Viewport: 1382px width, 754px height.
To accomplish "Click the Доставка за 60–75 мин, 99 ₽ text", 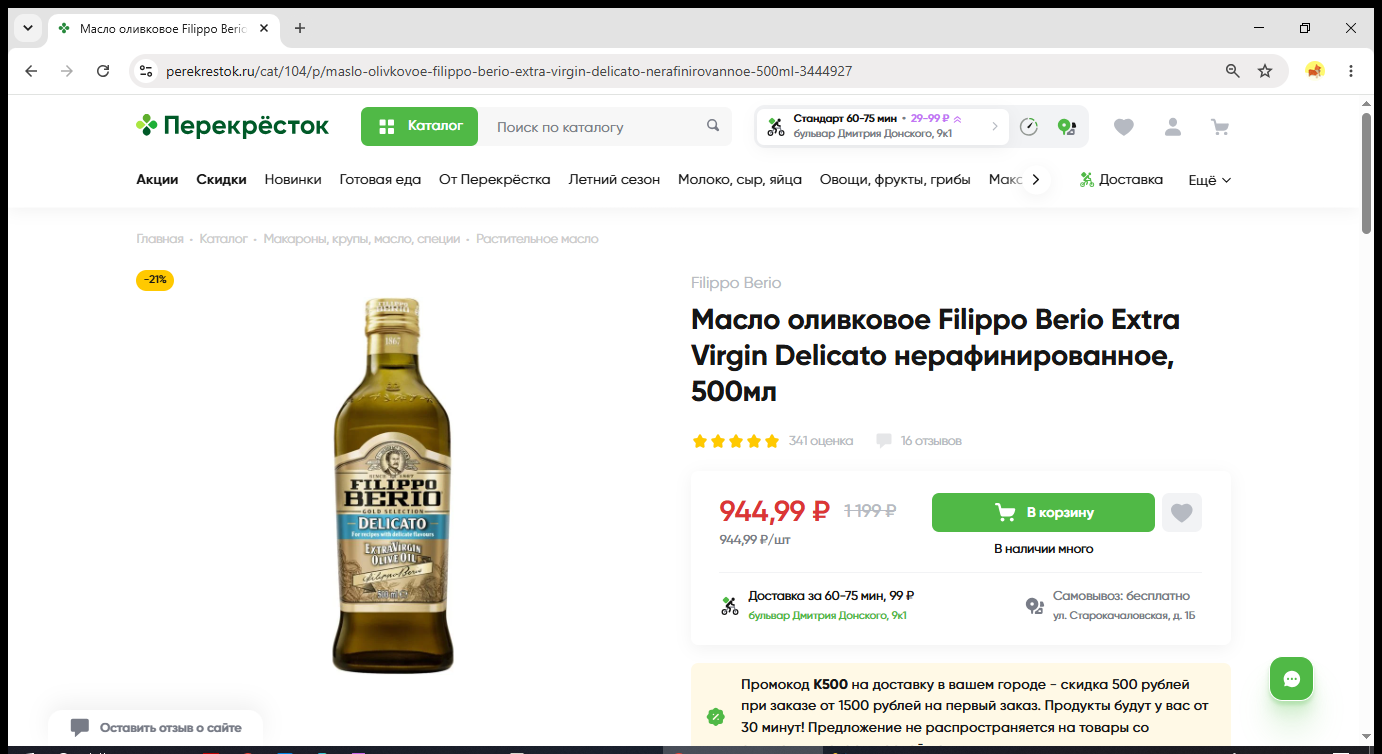I will [x=831, y=596].
